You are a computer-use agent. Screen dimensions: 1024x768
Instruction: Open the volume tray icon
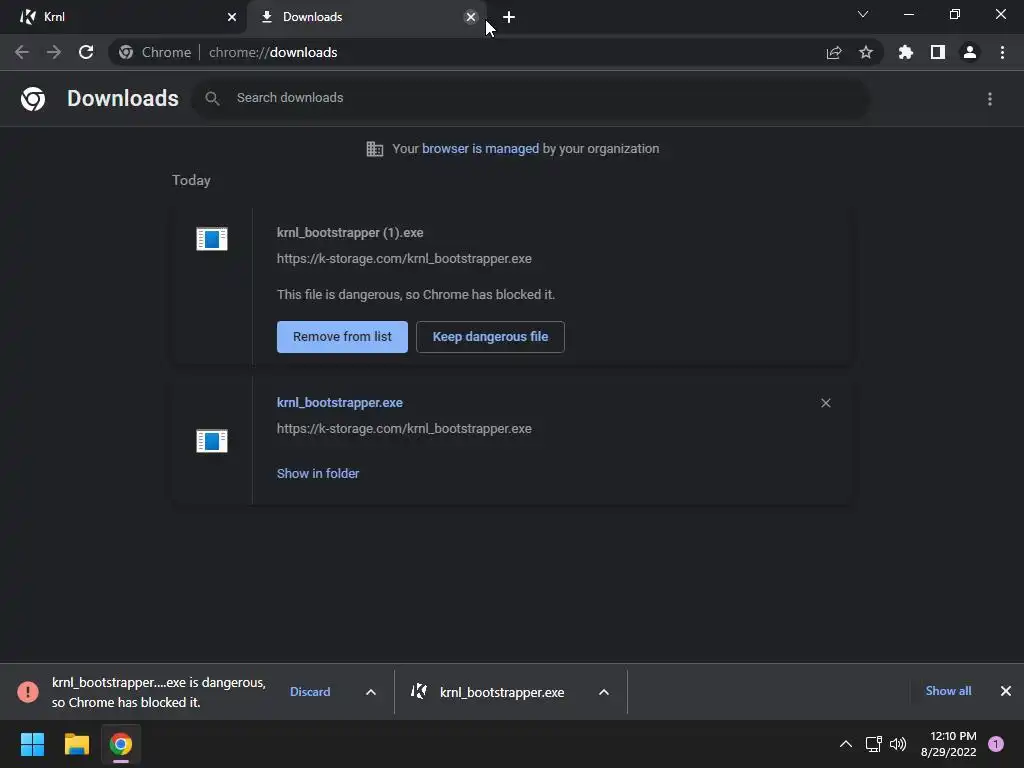898,744
